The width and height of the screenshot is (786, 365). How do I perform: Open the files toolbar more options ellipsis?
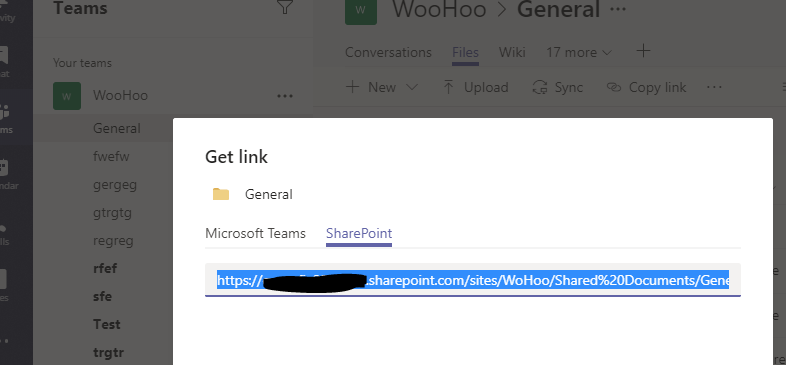pos(714,87)
